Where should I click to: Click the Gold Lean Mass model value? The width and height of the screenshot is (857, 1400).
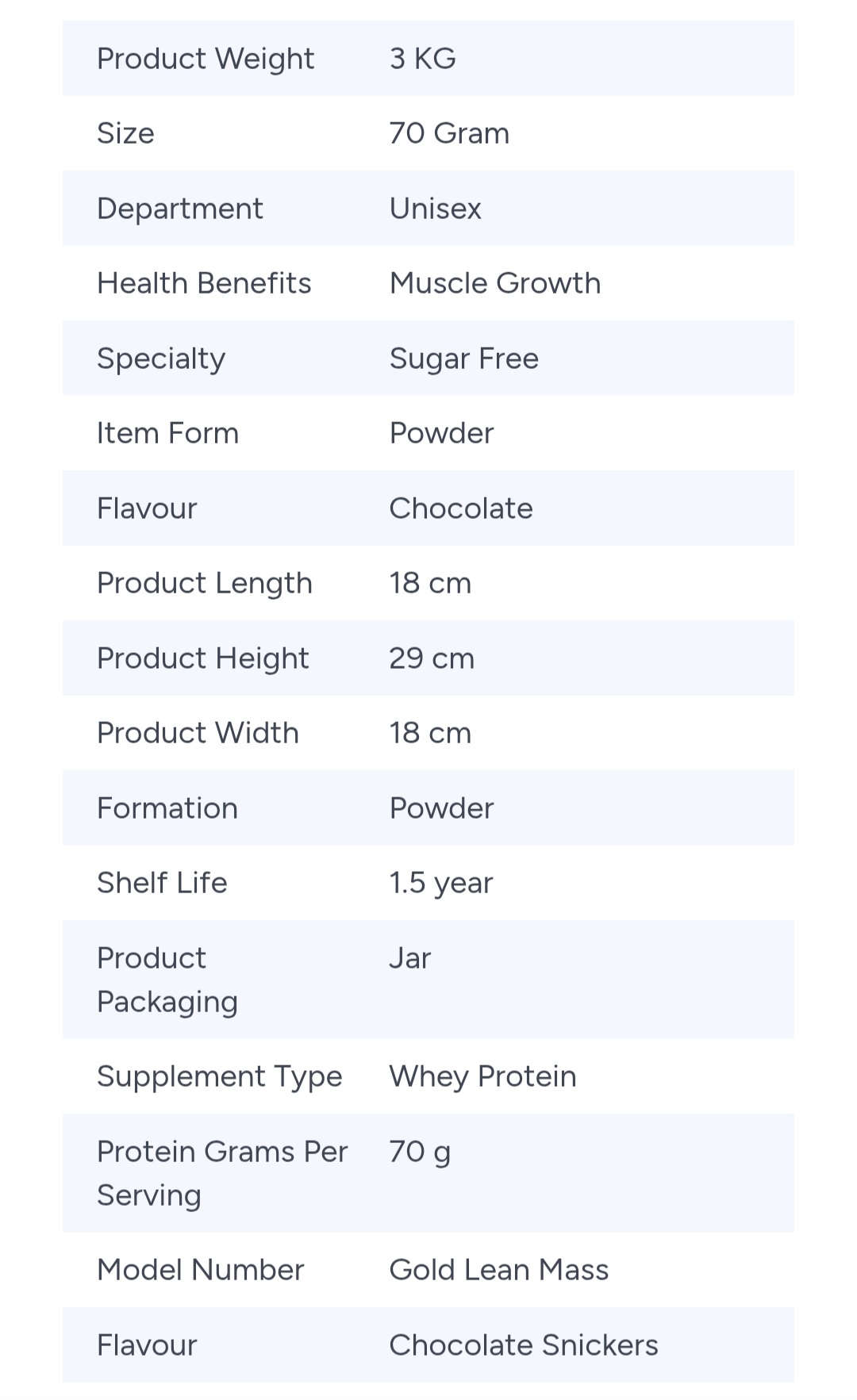click(x=498, y=1270)
